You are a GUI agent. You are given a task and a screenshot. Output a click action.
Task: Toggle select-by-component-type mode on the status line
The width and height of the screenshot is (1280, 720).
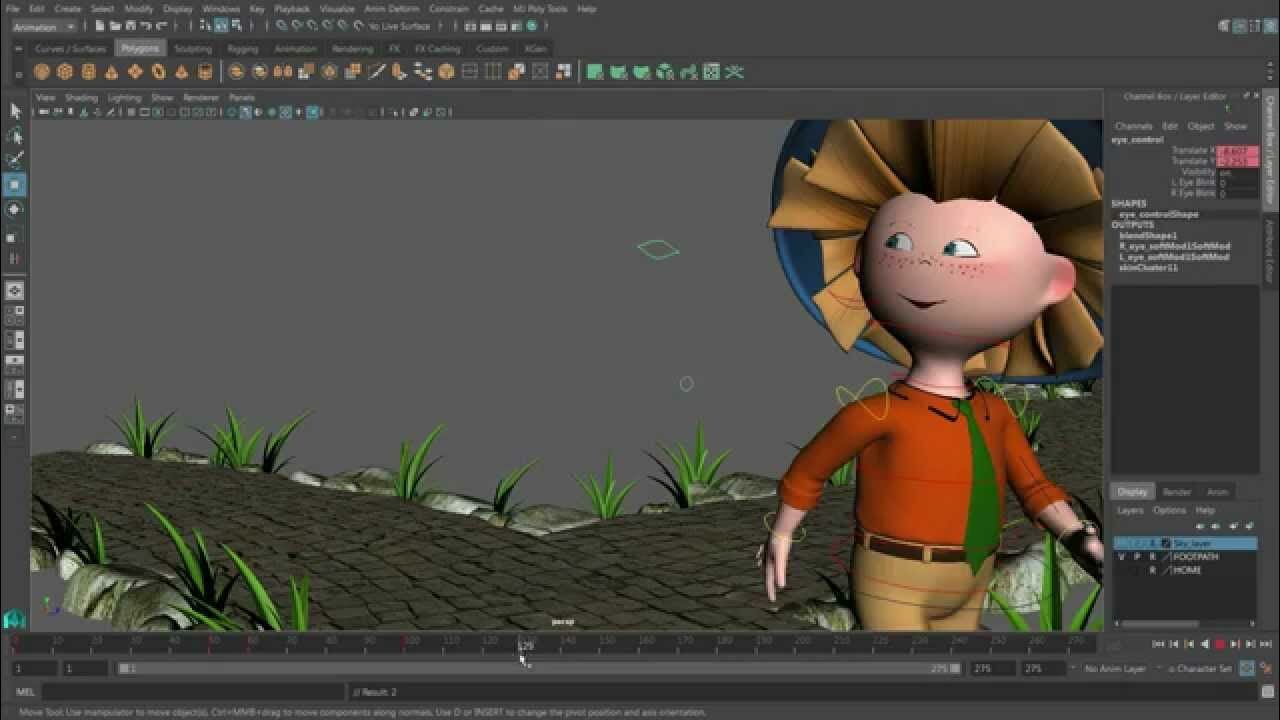235,27
